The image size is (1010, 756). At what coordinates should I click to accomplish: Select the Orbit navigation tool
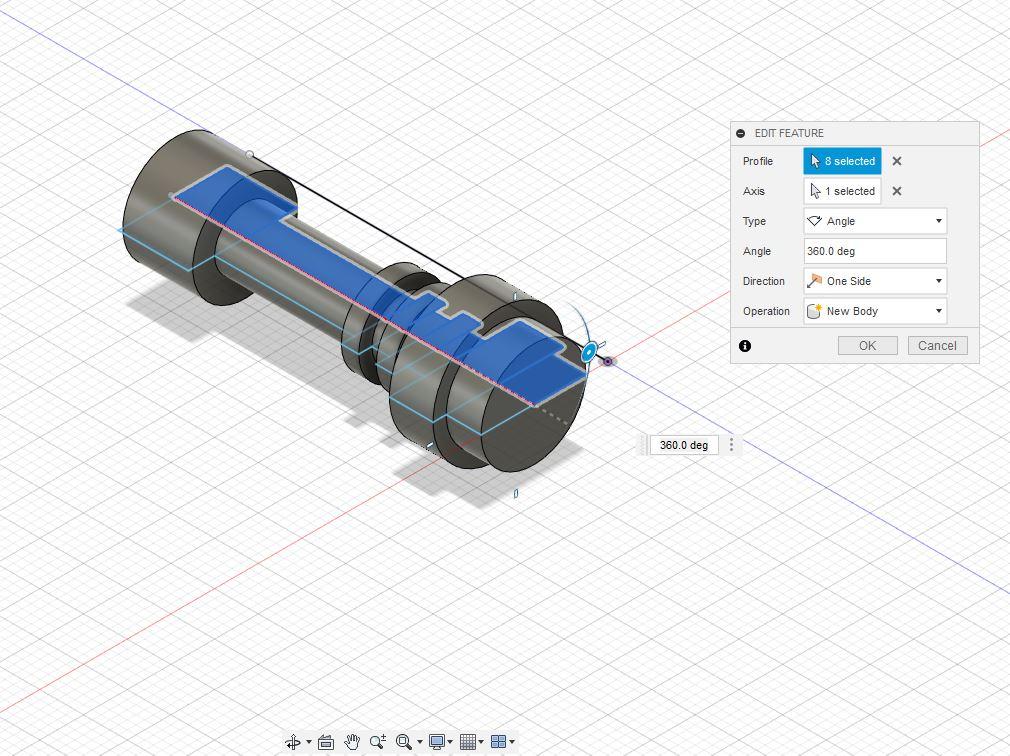click(x=292, y=742)
